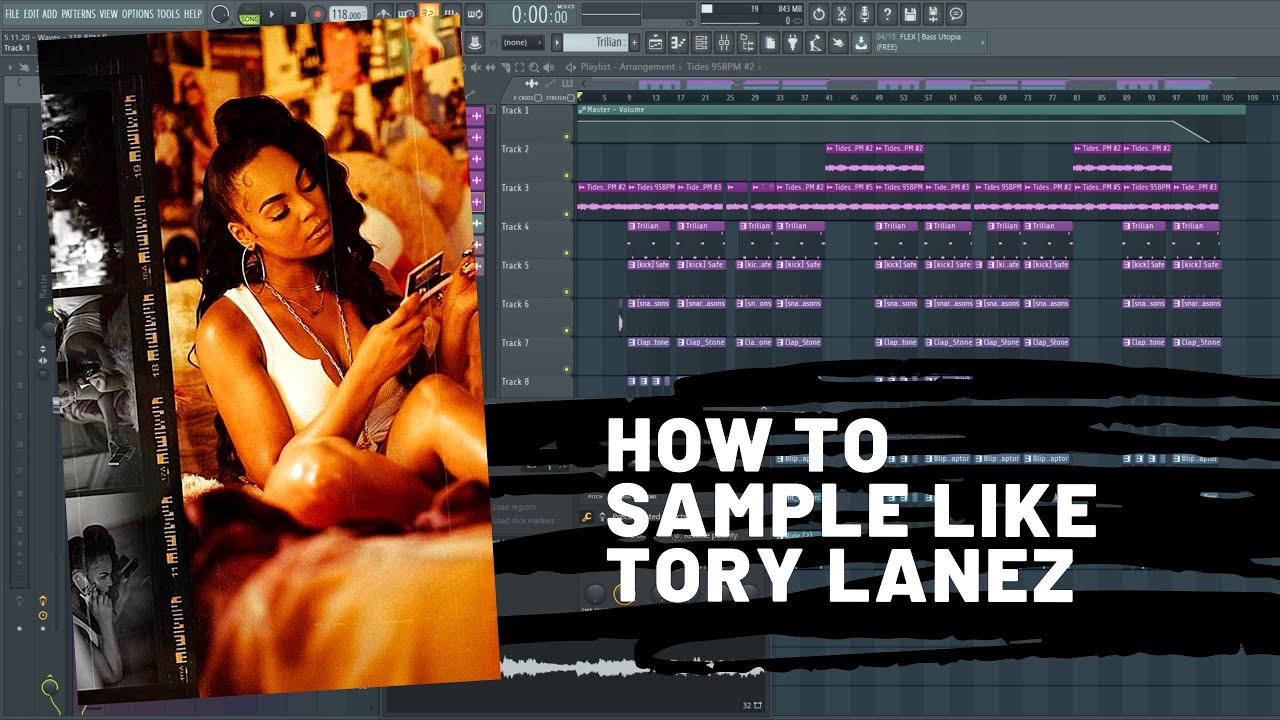Click the Stop transport button

[293, 14]
